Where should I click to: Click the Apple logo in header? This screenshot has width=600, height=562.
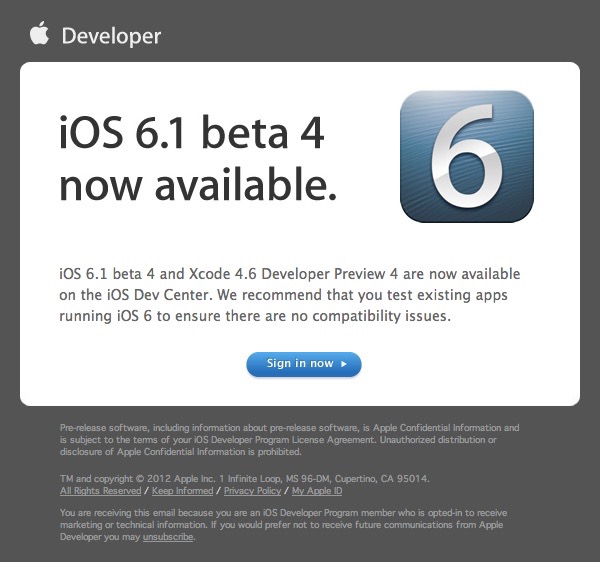click(x=39, y=33)
